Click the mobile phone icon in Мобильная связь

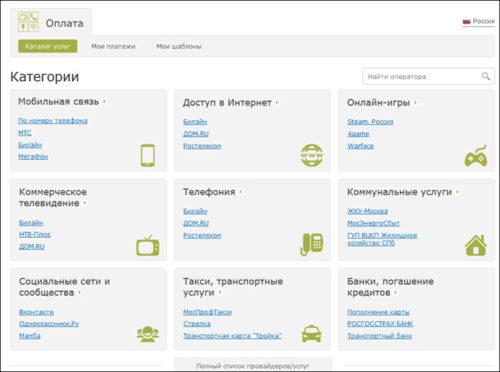pyautogui.click(x=148, y=155)
